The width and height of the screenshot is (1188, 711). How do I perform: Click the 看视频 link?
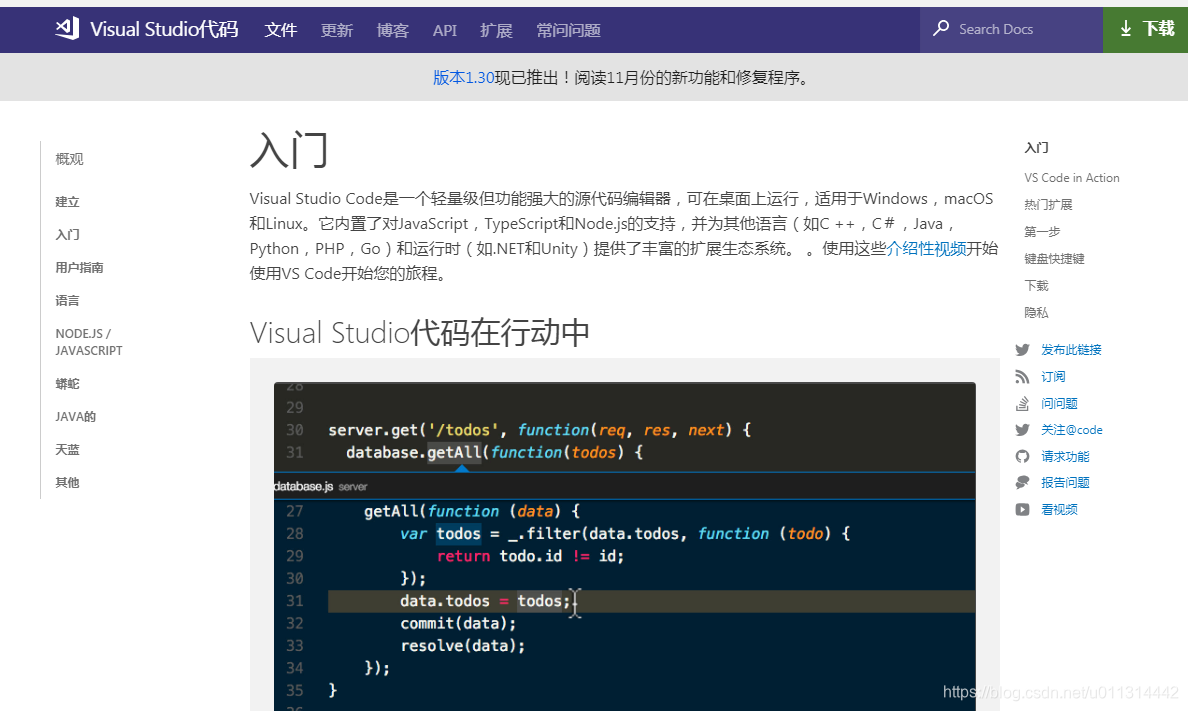coord(1059,509)
